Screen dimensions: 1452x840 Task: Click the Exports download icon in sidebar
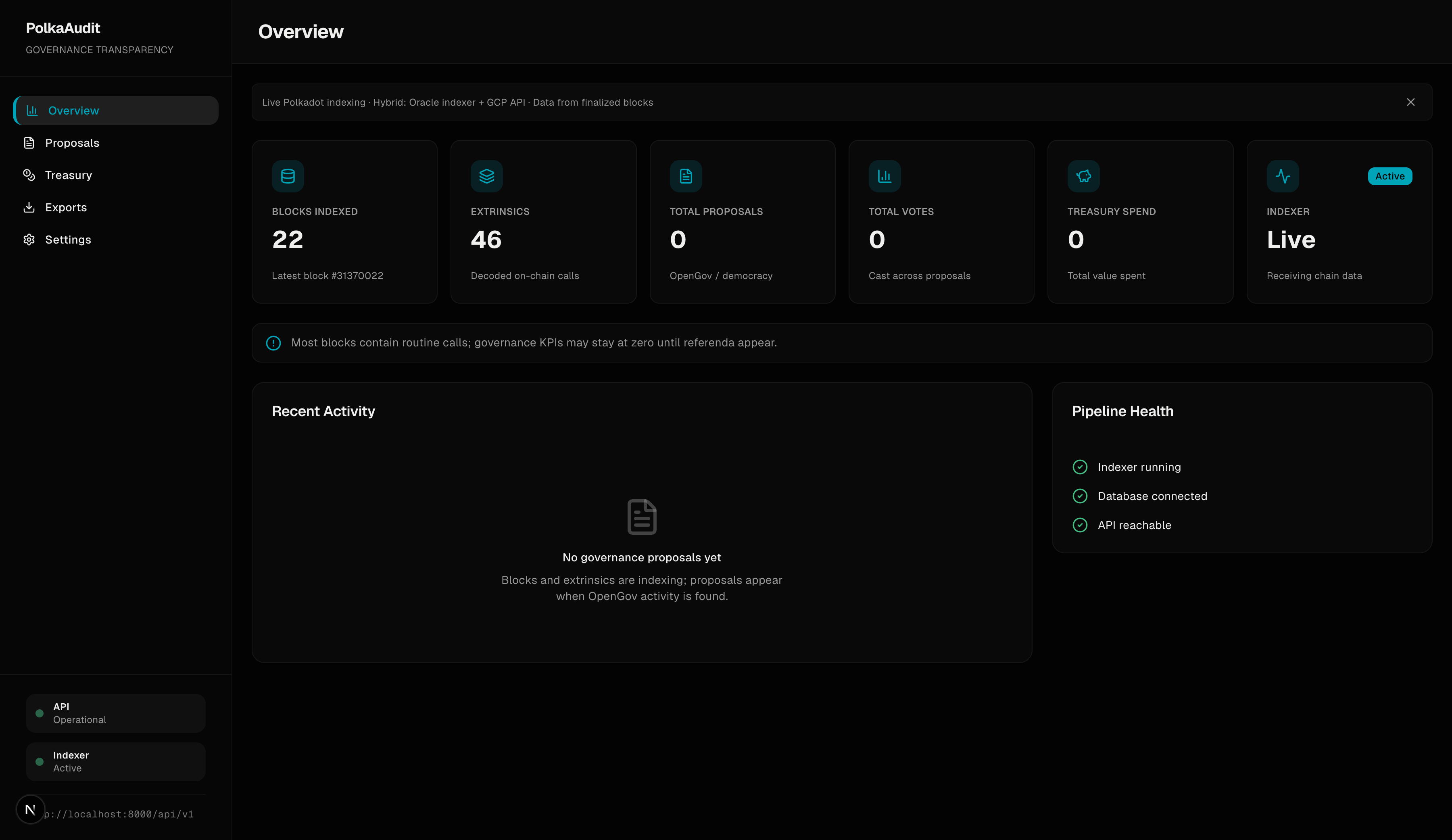click(x=29, y=207)
